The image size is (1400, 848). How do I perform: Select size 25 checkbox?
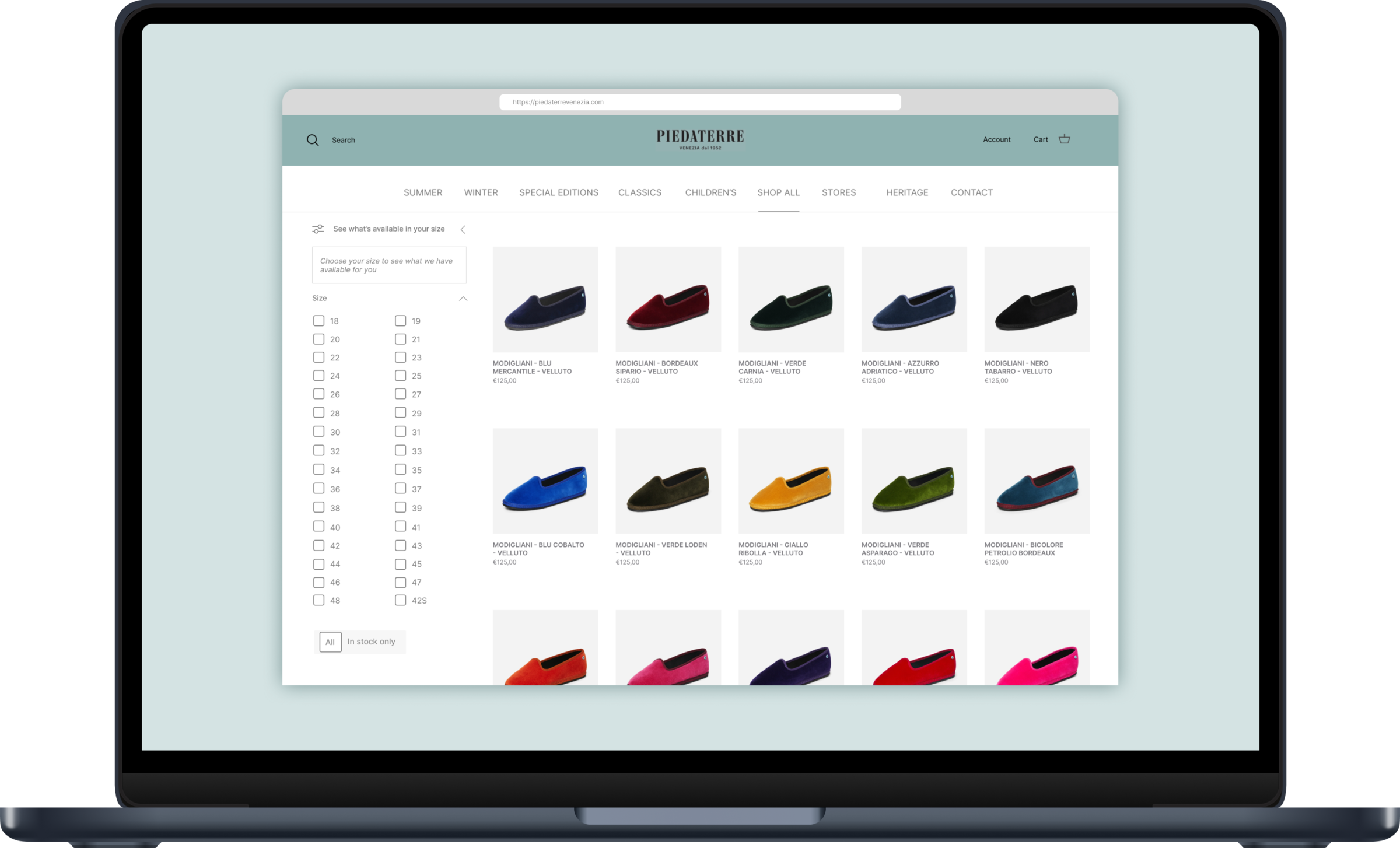click(x=400, y=376)
